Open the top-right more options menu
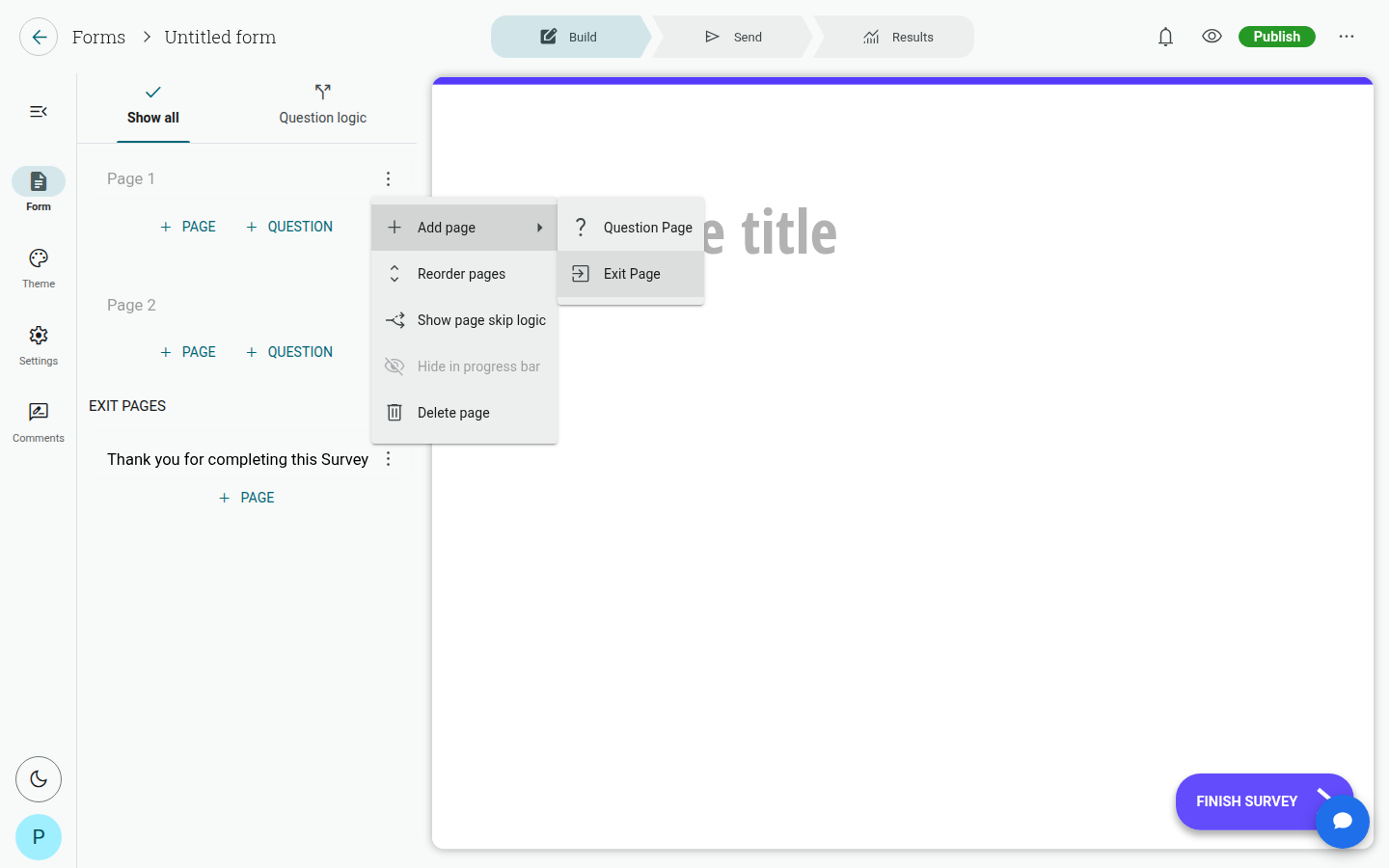Screen dimensions: 1389x868 coord(1347,37)
